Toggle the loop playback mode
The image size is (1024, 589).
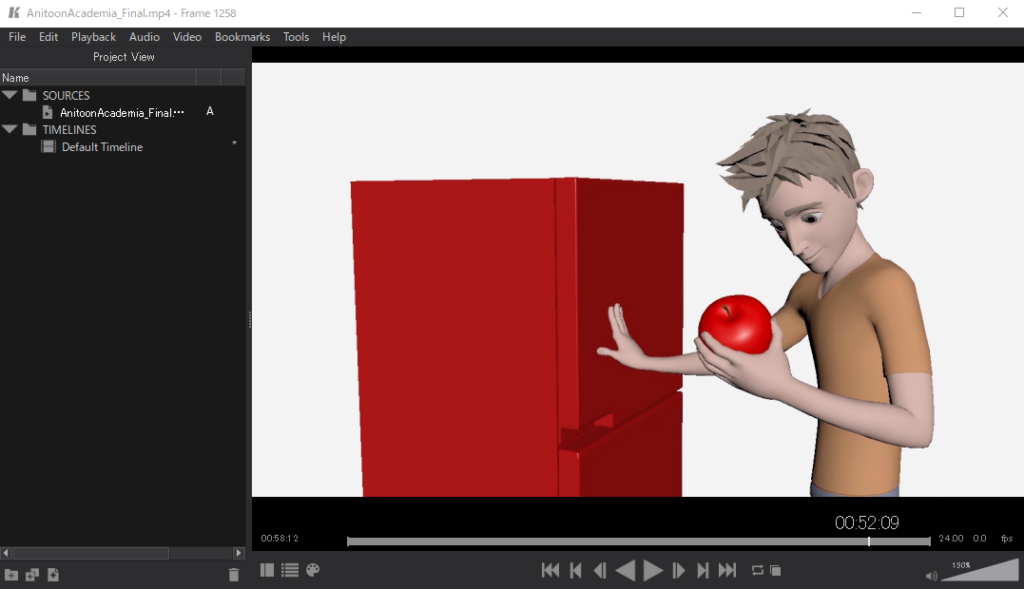point(757,571)
